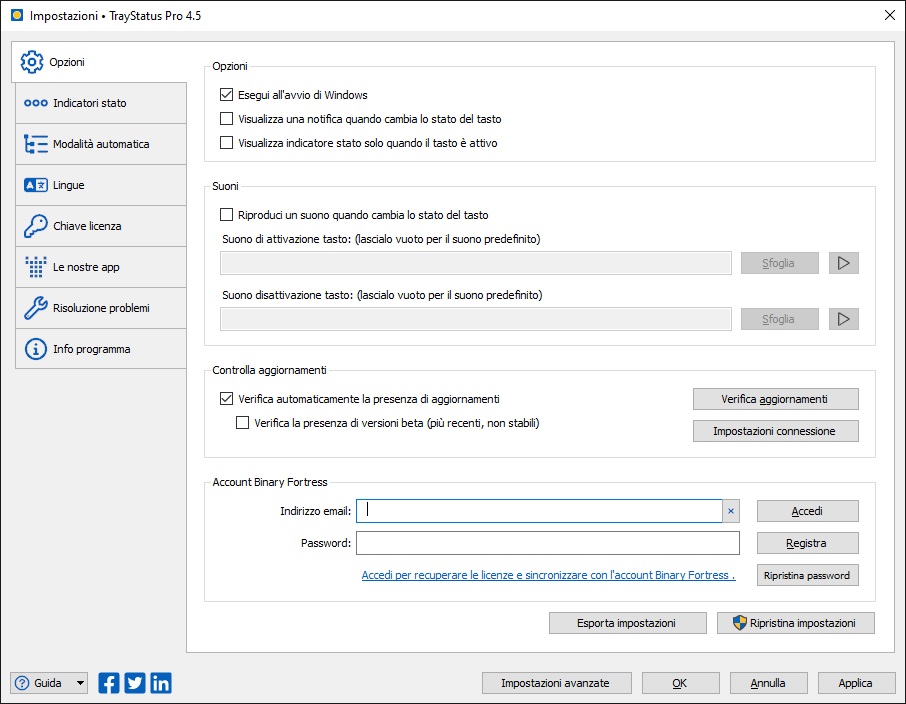This screenshot has height=704, width=906.
Task: Click Esporta impostazioni button
Action: (x=627, y=623)
